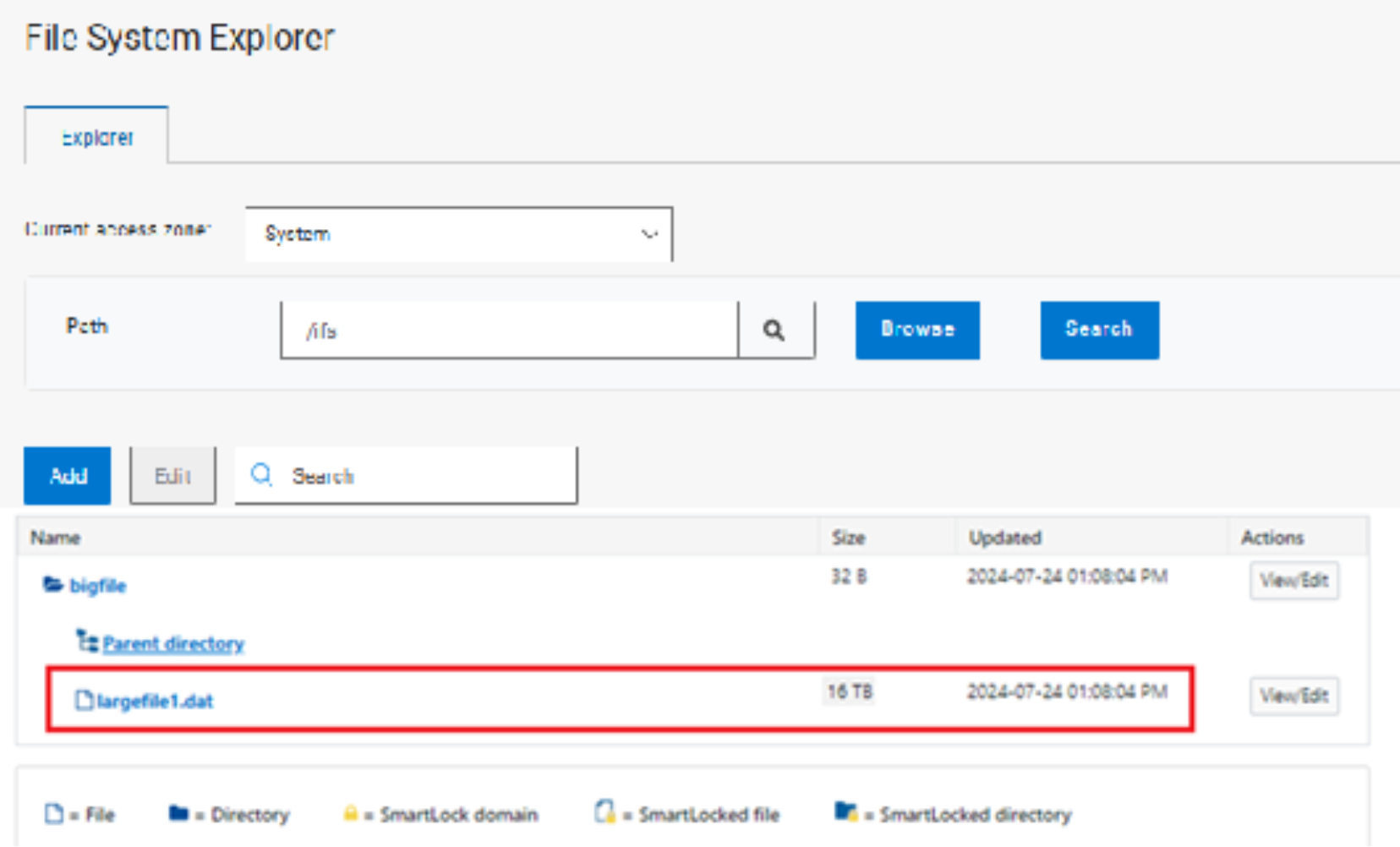
Task: Click the blue Browse button
Action: [917, 330]
